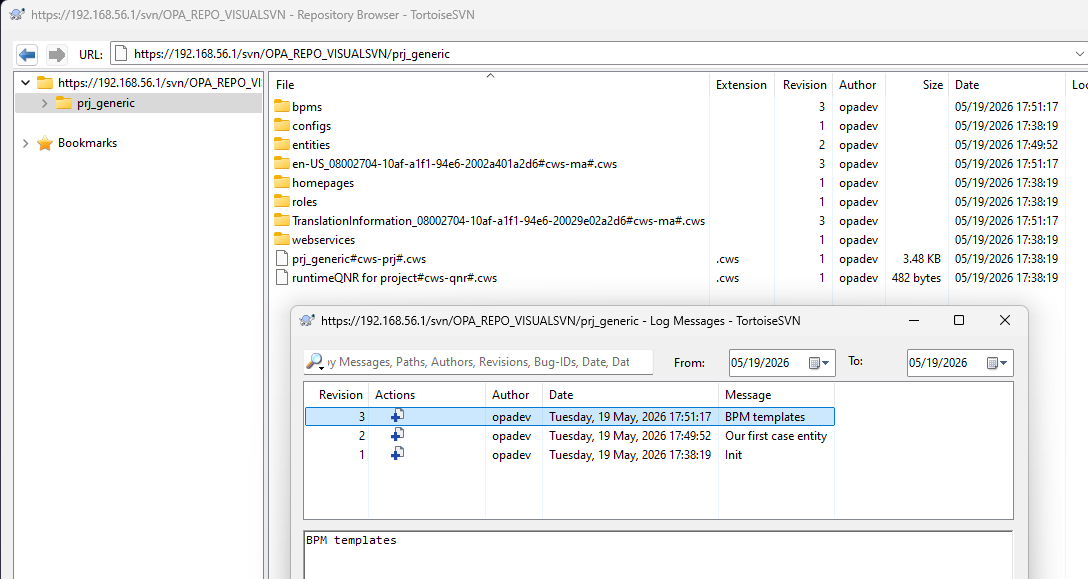1088x579 pixels.
Task: Click the page icon in URL field
Action: pos(121,53)
